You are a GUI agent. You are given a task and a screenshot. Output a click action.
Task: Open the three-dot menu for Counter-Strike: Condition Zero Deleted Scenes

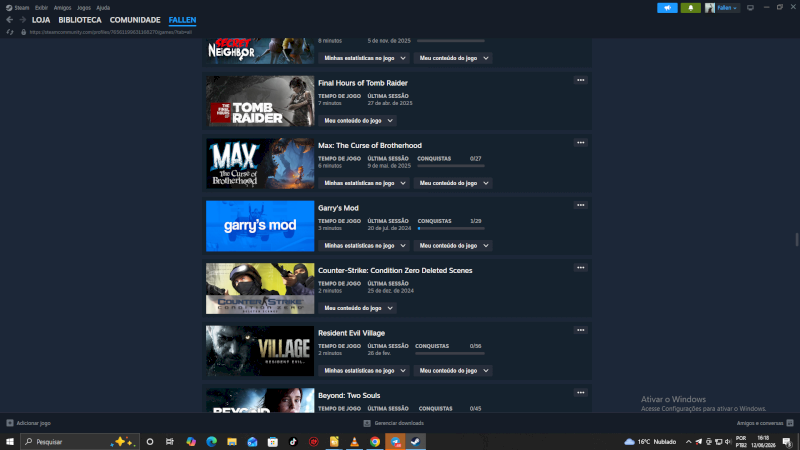pyautogui.click(x=581, y=268)
